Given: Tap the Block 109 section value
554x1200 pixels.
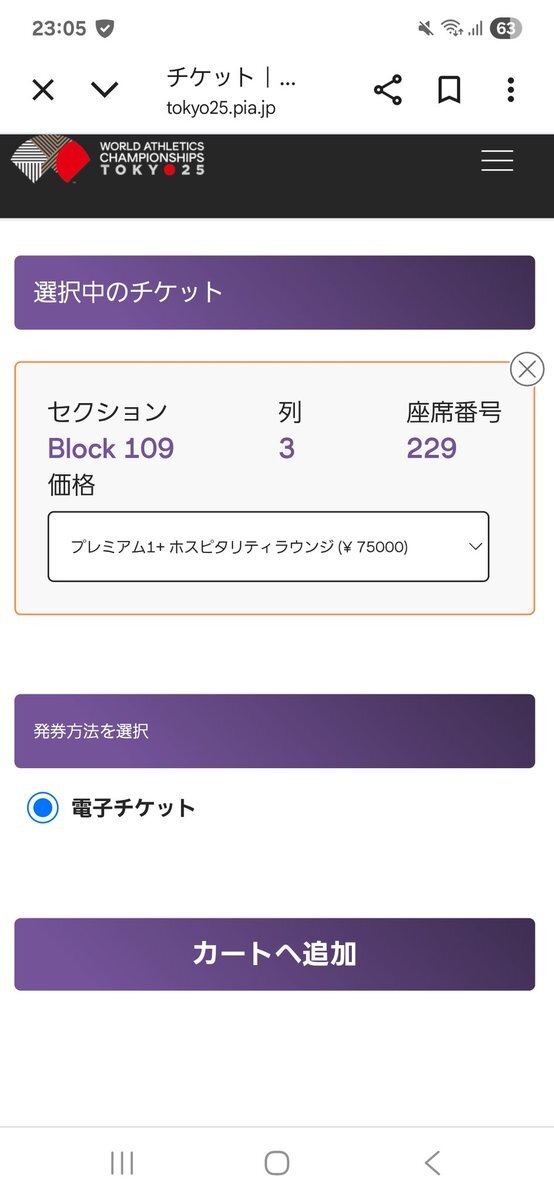Looking at the screenshot, I should tap(111, 448).
